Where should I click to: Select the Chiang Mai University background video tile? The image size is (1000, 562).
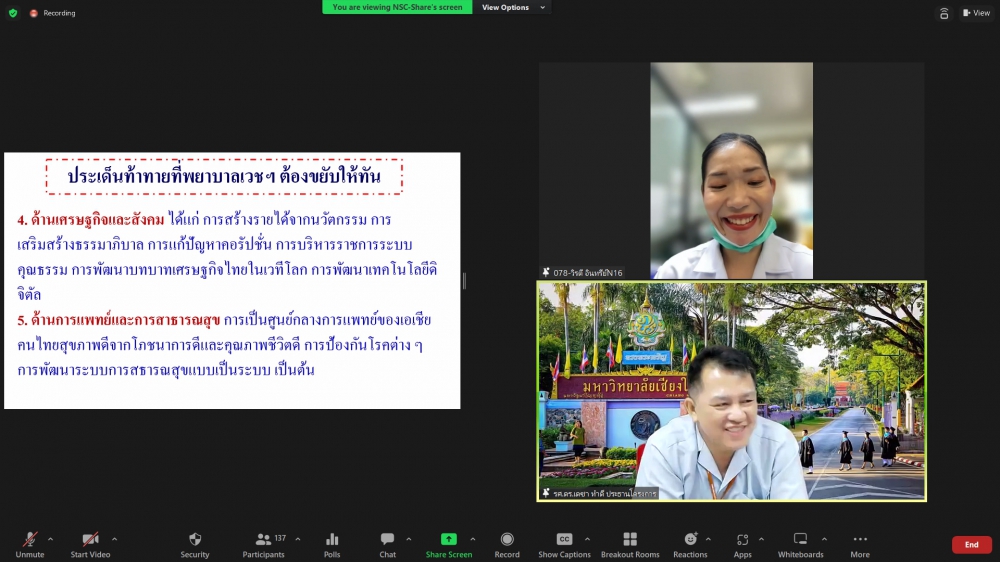732,391
